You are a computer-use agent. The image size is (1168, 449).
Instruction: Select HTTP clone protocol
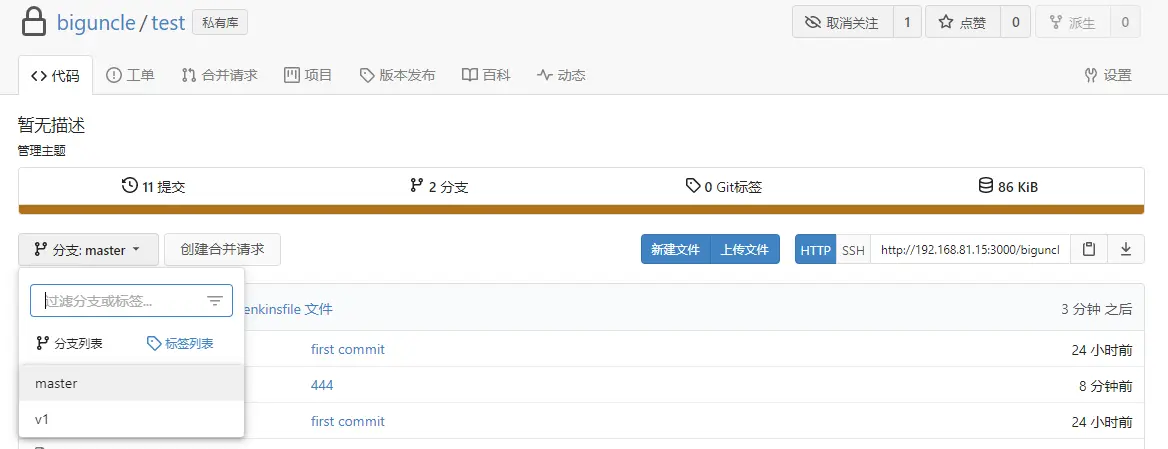[815, 250]
